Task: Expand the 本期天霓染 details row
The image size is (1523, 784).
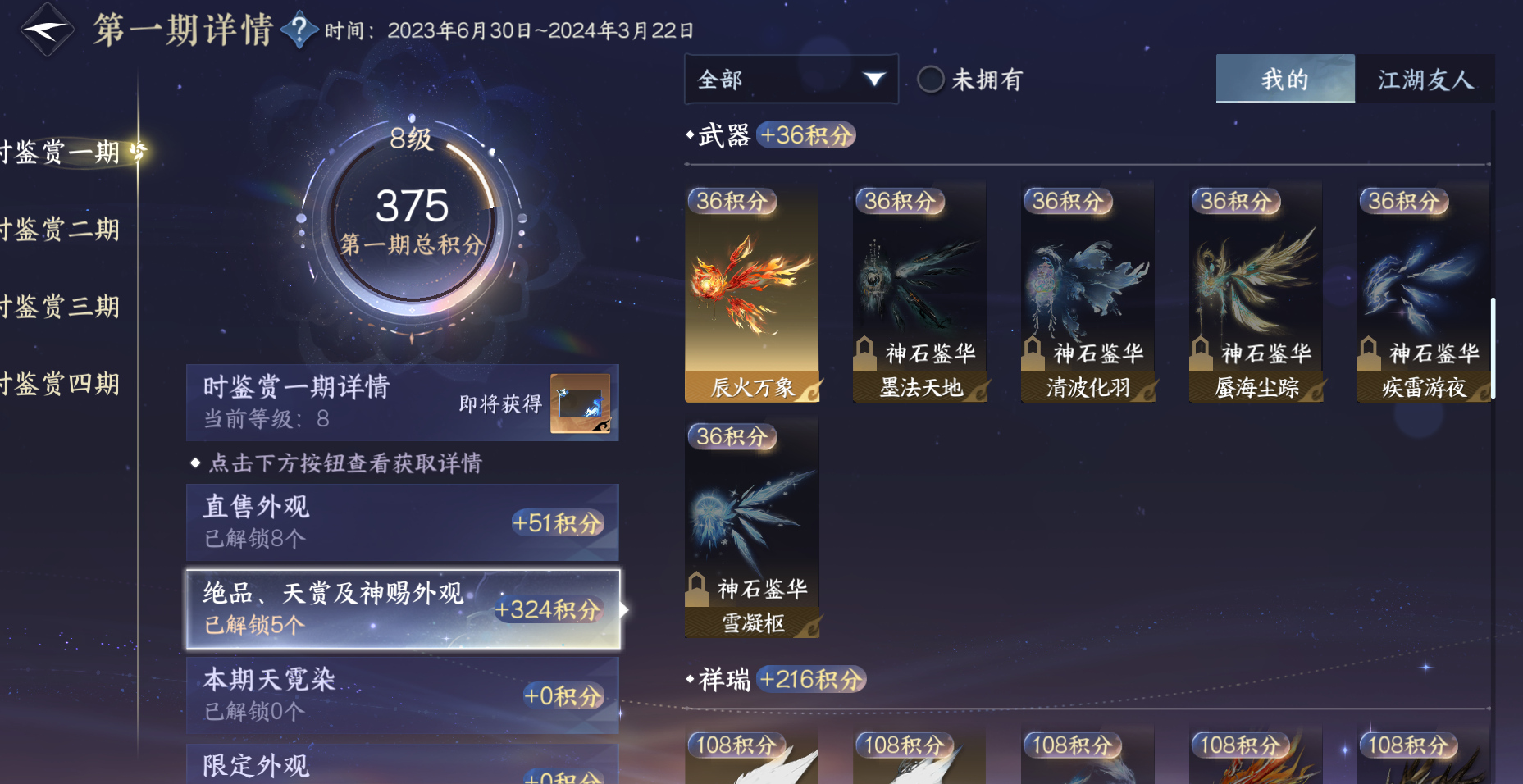Action: (403, 695)
